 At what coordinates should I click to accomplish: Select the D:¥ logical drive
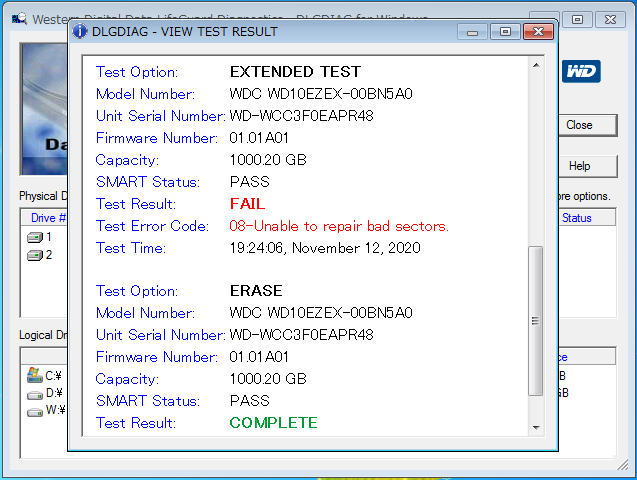point(45,393)
